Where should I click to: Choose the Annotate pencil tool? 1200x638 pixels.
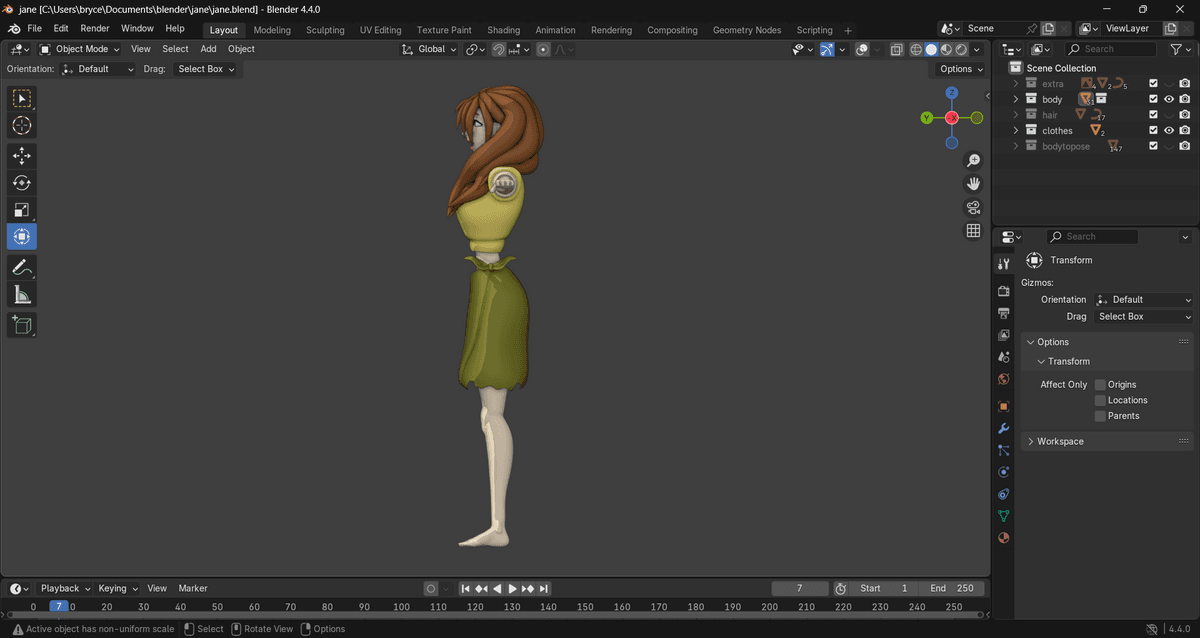click(22, 267)
